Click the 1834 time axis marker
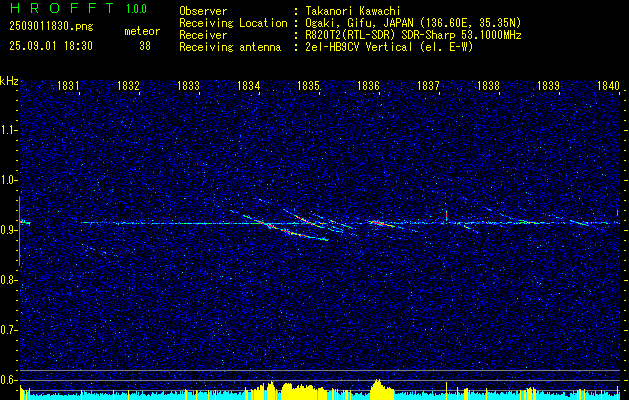This screenshot has width=629, height=400. click(248, 86)
